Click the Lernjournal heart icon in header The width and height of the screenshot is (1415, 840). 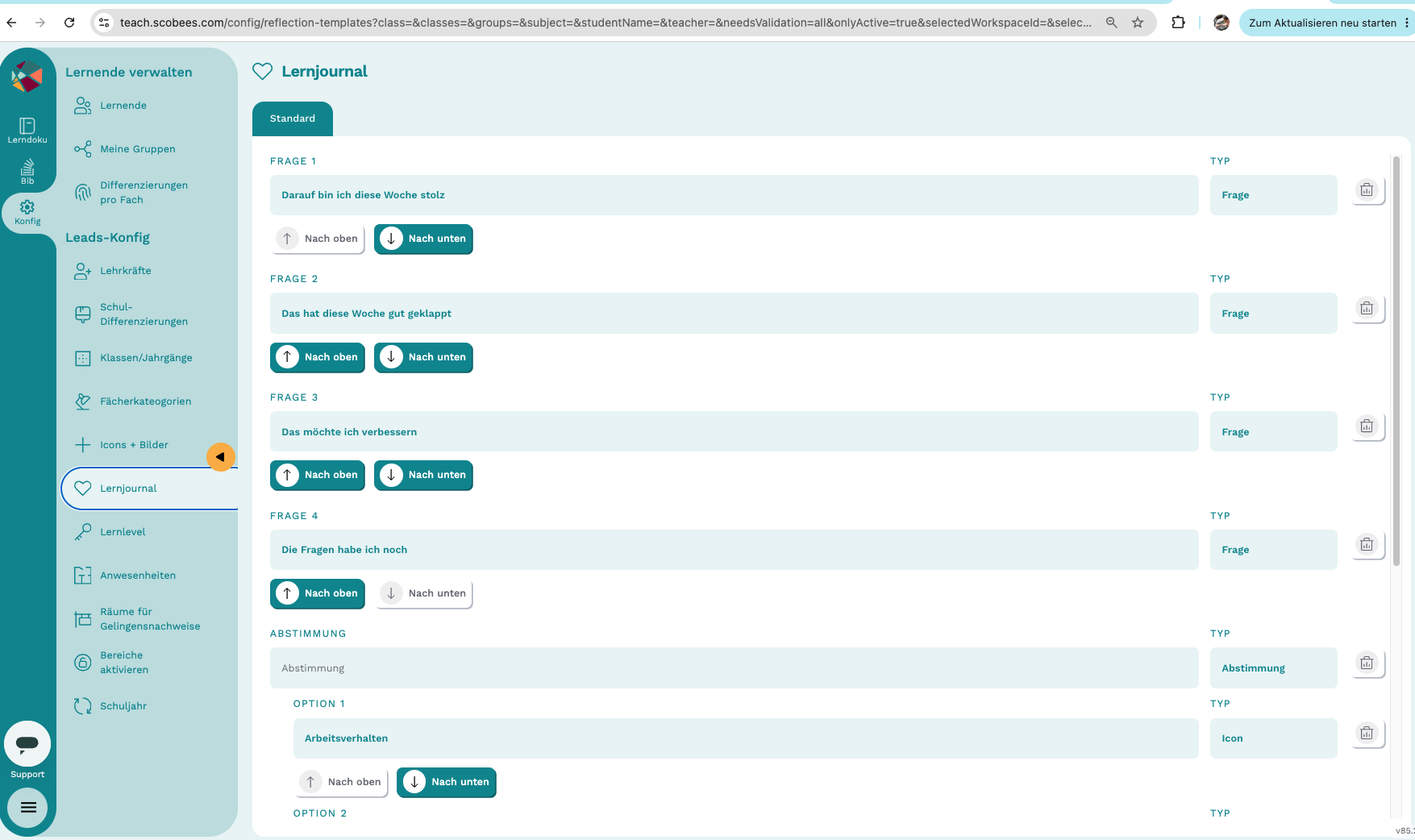(262, 72)
